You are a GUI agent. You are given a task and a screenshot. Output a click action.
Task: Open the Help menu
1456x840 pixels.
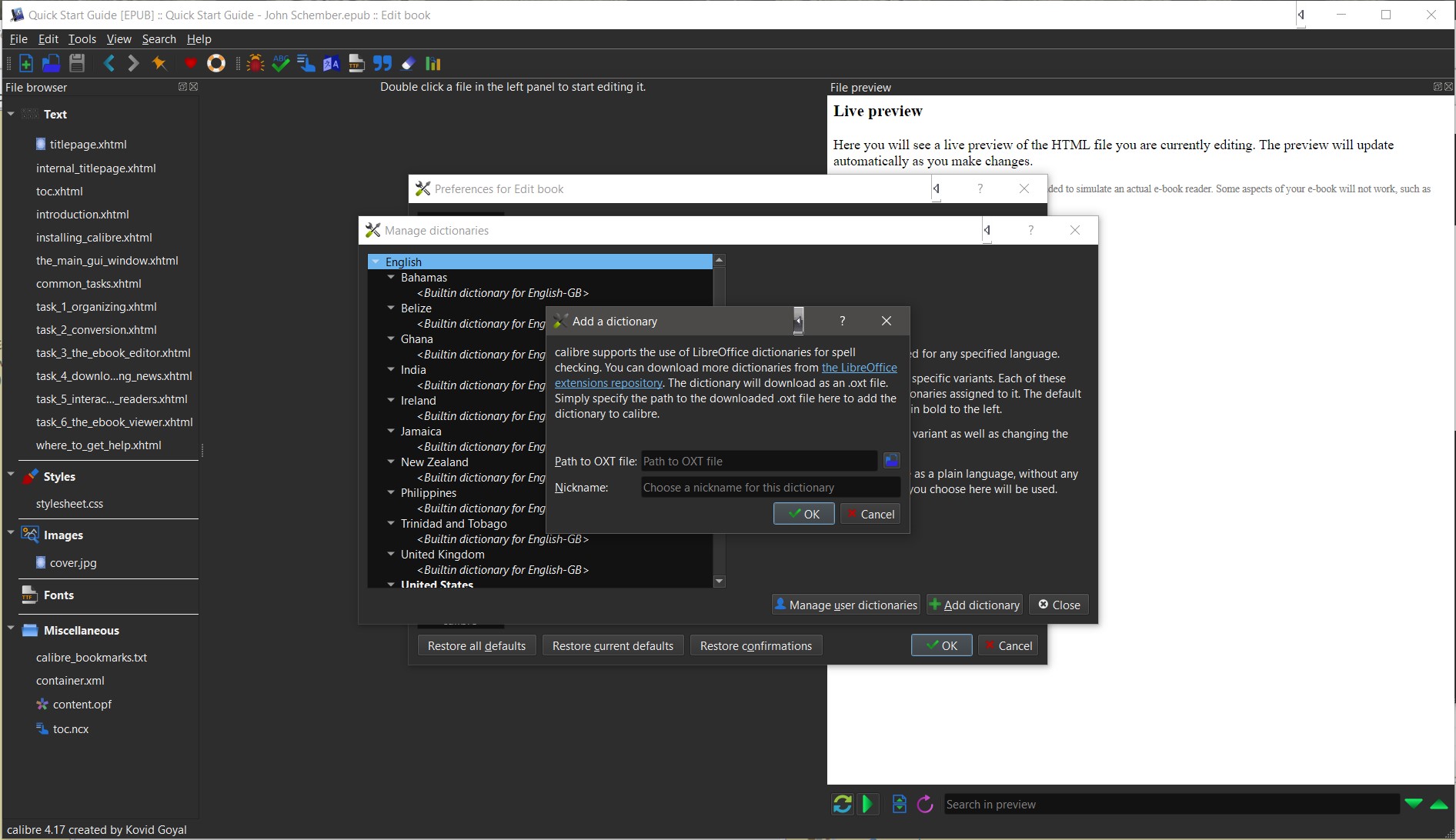point(199,39)
